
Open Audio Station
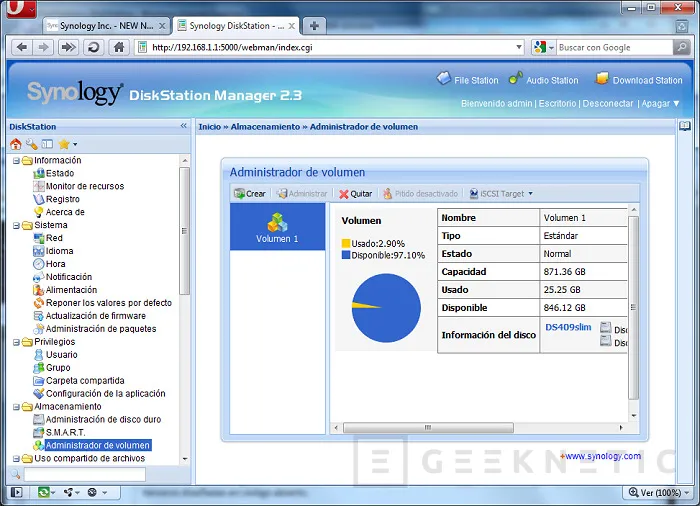pos(543,79)
